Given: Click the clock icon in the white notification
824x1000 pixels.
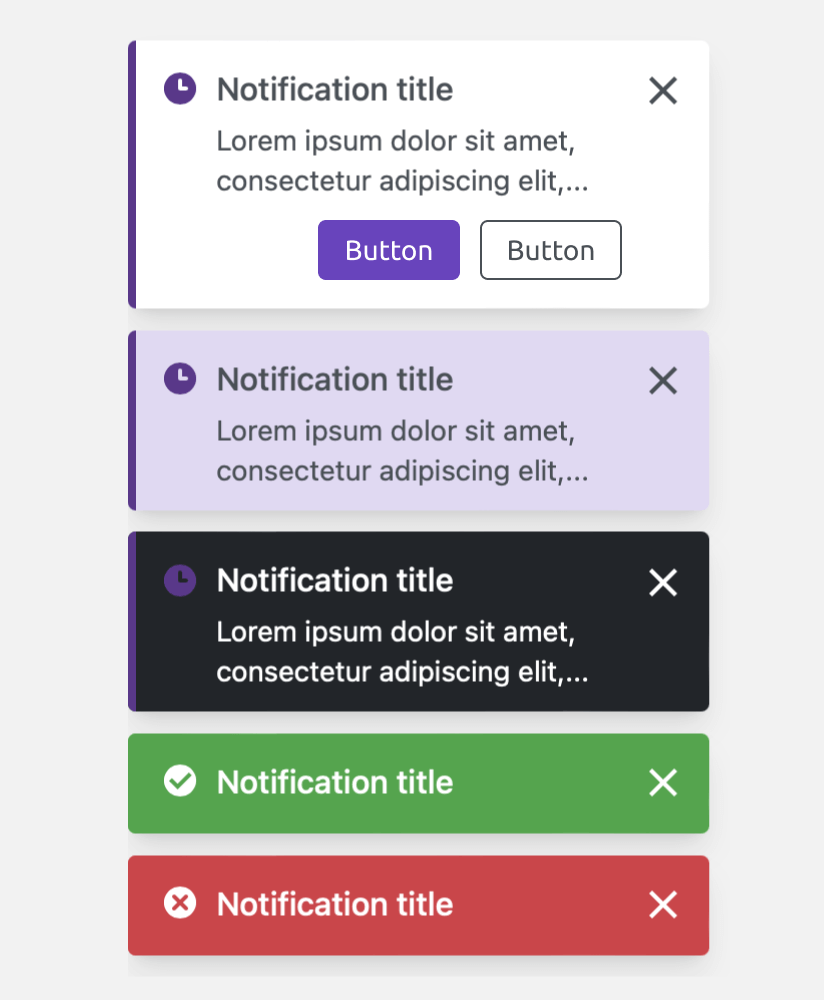Looking at the screenshot, I should coord(180,89).
